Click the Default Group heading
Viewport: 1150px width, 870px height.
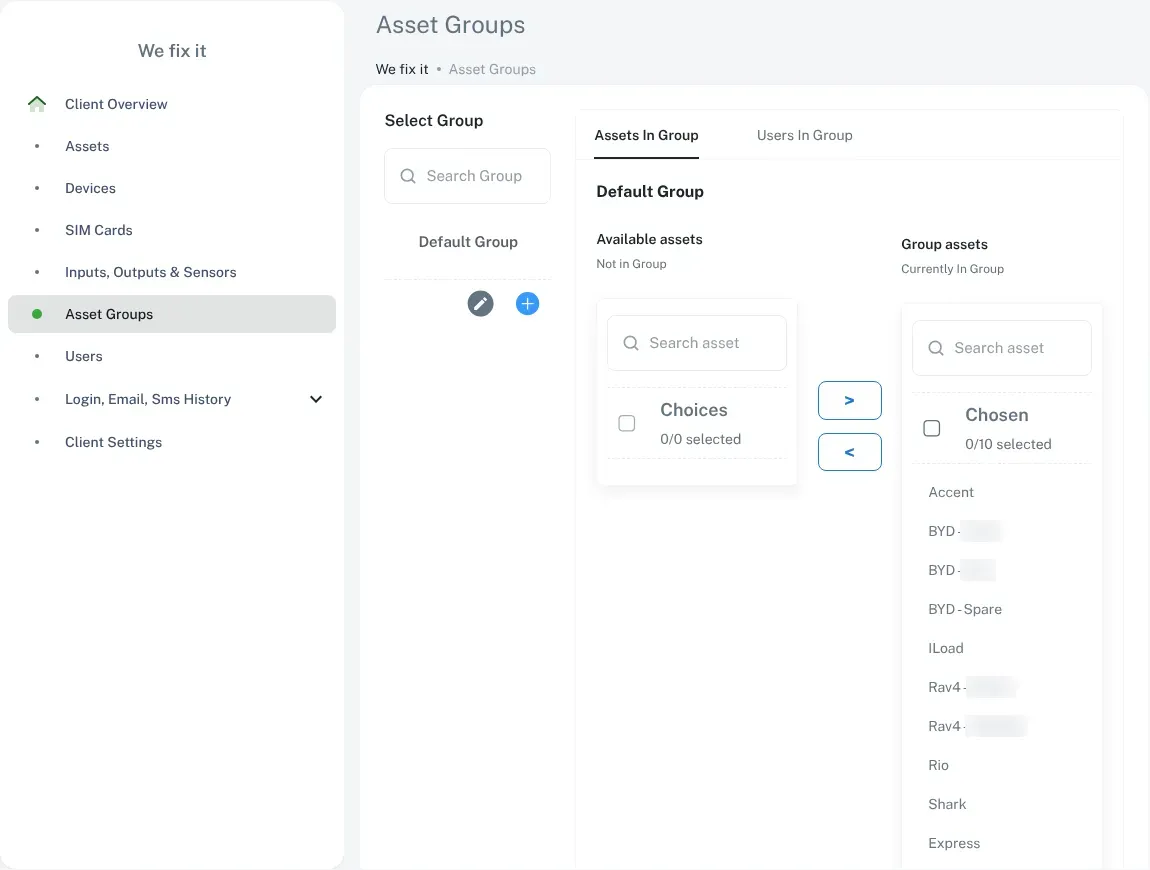tap(650, 191)
